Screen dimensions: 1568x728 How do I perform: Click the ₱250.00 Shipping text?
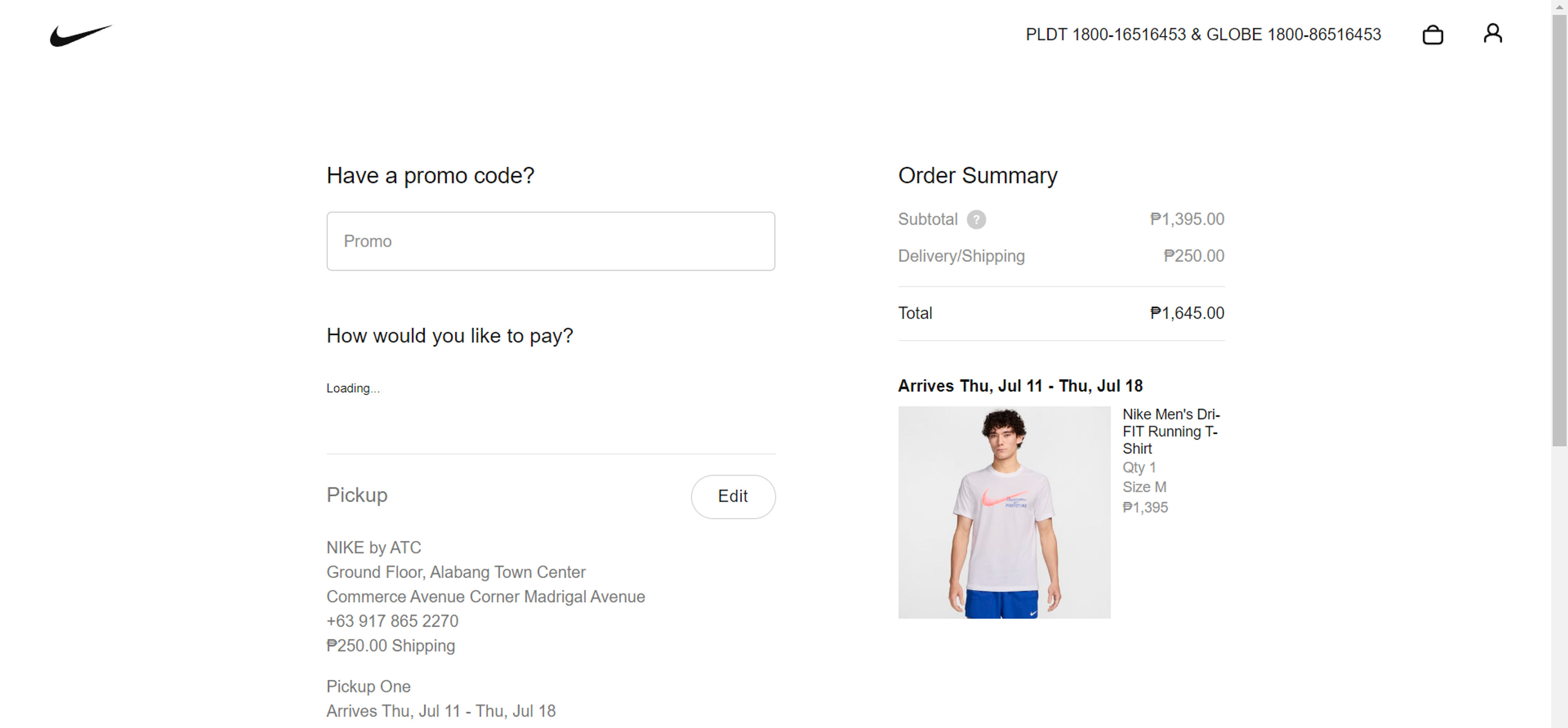click(x=390, y=646)
